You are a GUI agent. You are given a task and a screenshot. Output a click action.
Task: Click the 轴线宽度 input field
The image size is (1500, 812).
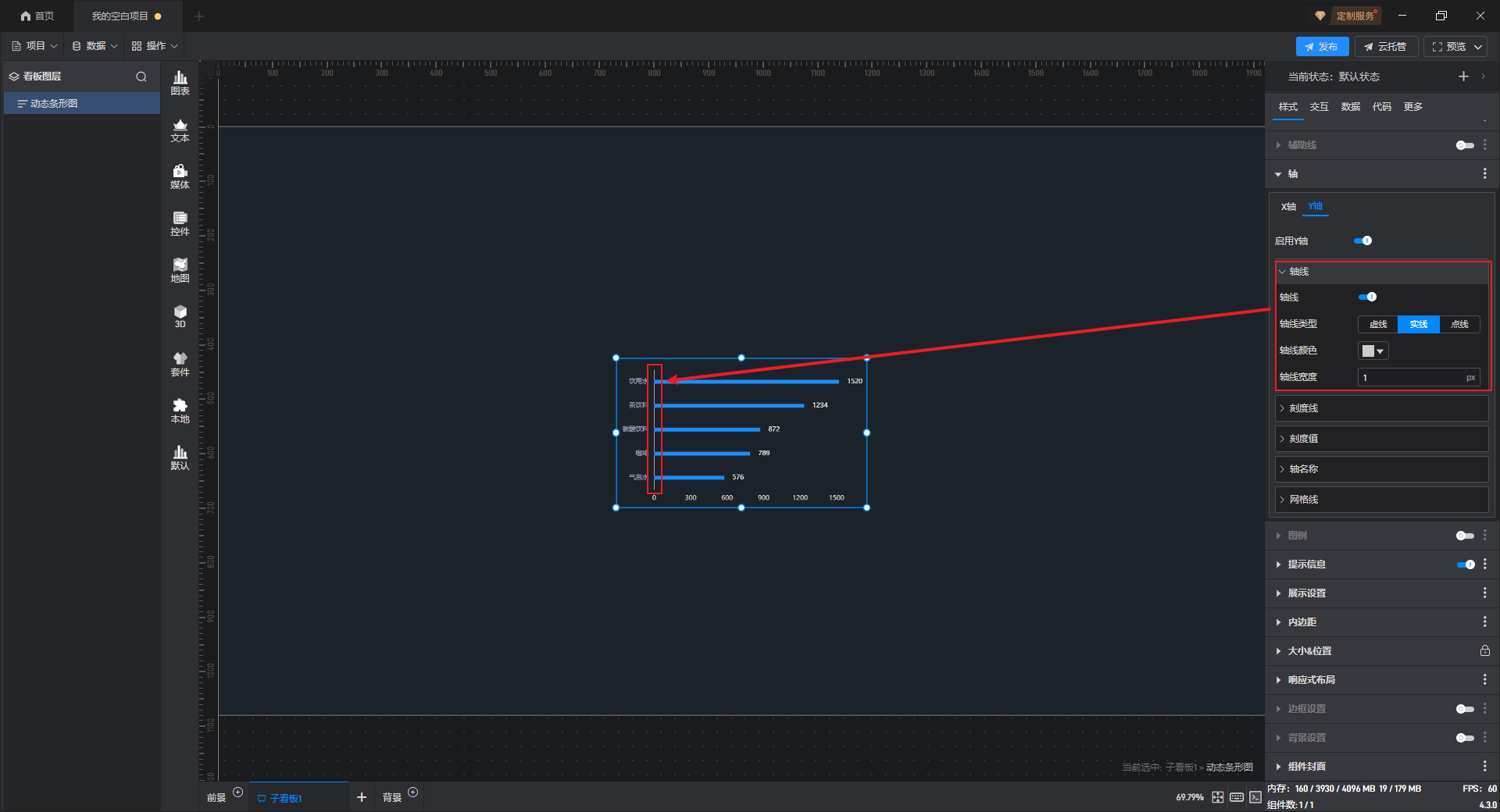[1419, 378]
